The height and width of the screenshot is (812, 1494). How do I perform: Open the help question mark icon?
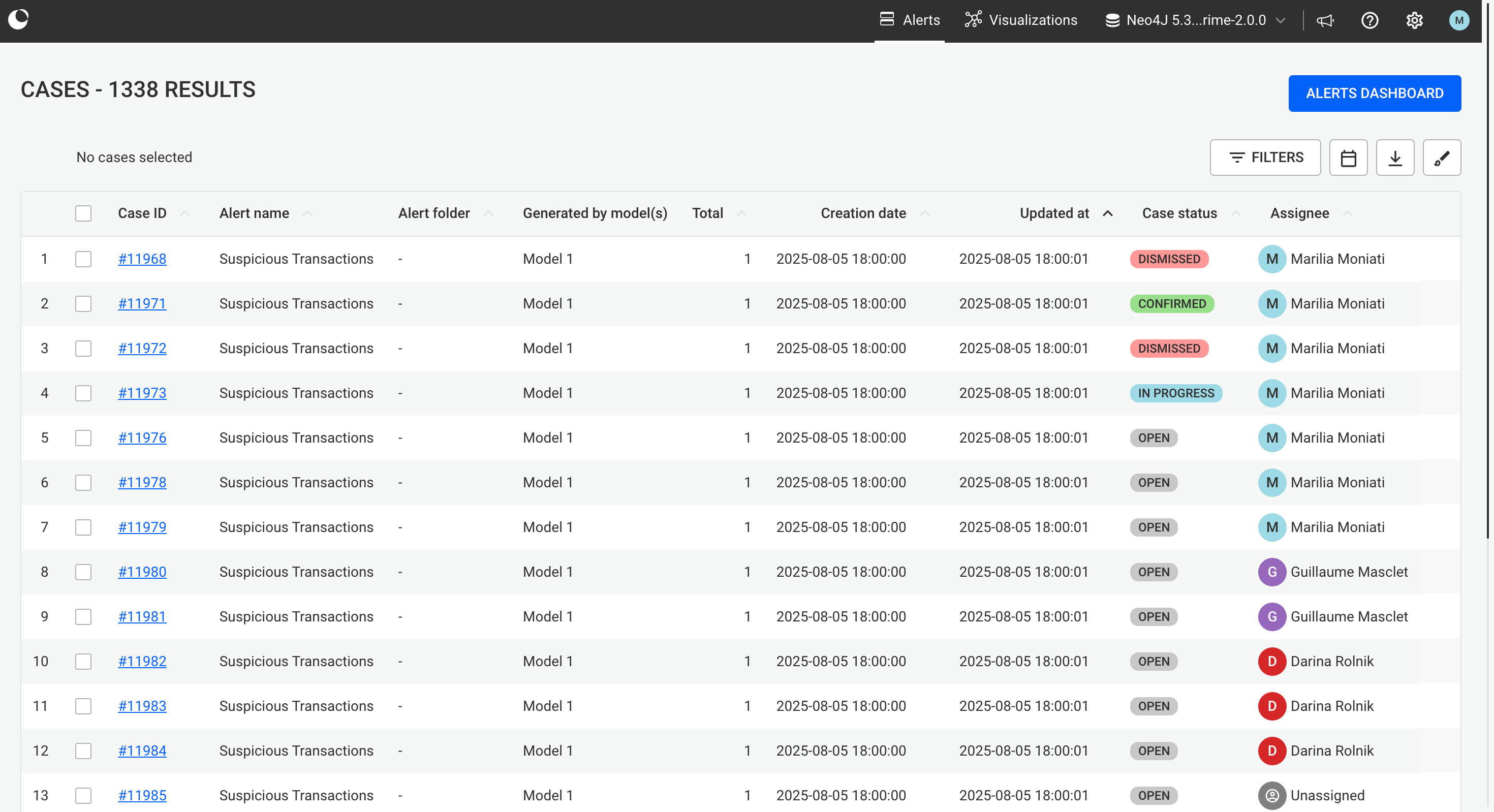pos(1369,21)
